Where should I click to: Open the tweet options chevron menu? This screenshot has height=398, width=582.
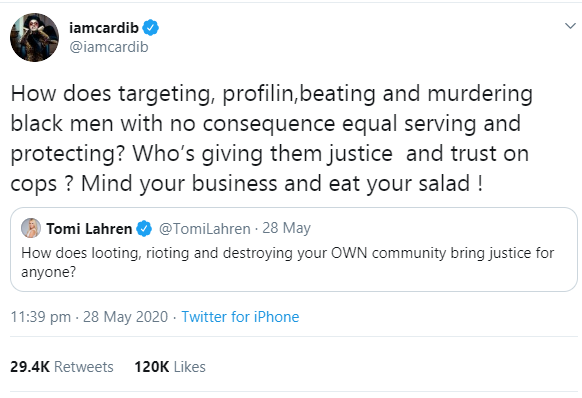[570, 26]
